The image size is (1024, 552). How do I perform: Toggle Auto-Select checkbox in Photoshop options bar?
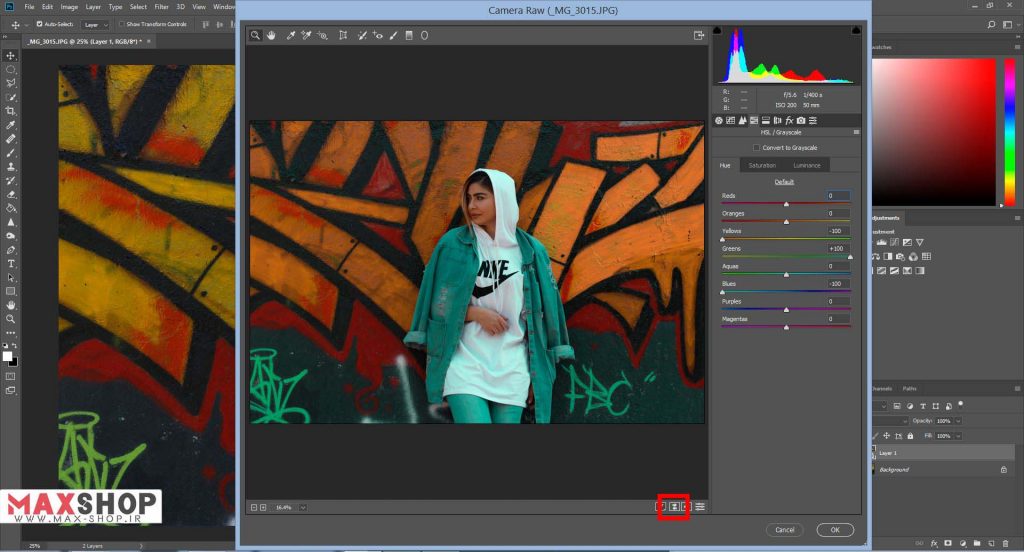coord(39,24)
